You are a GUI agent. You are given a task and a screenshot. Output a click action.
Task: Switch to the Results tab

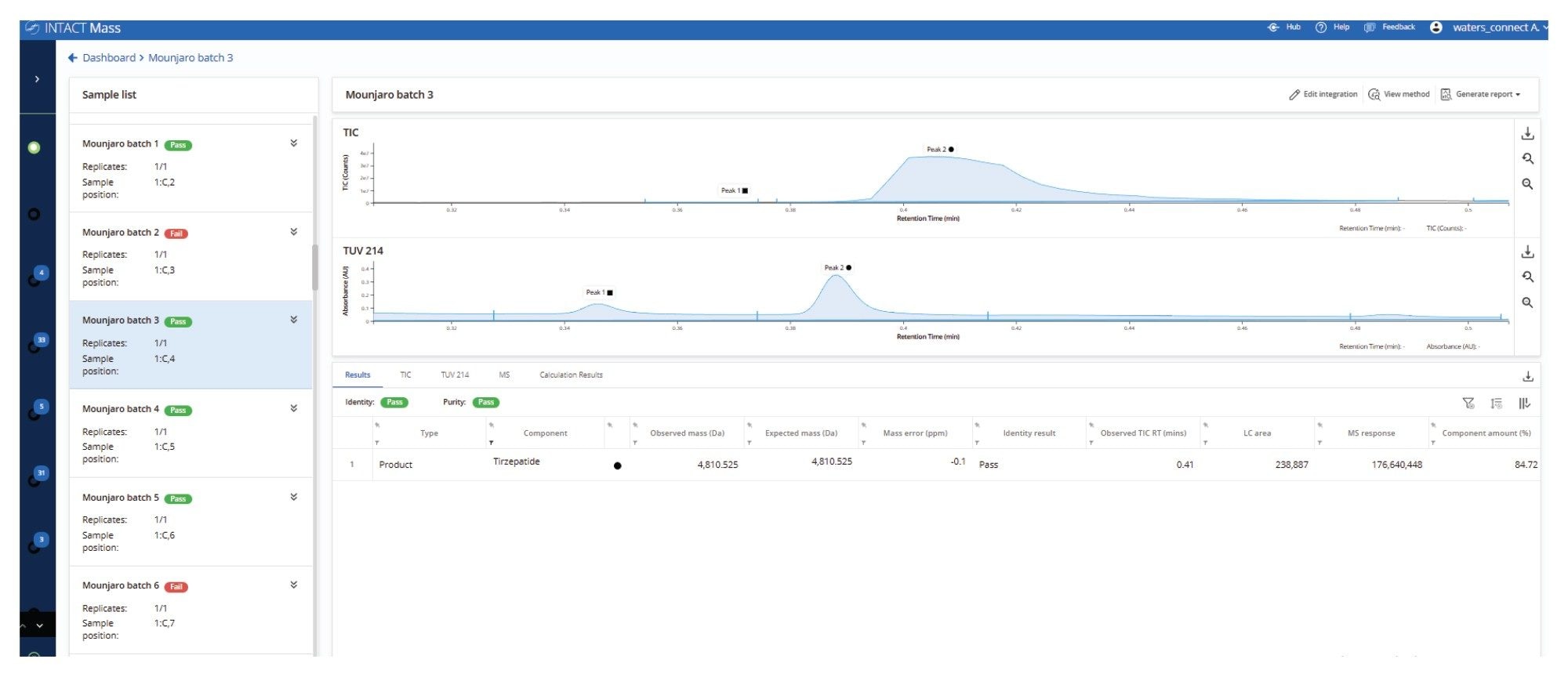(x=358, y=375)
